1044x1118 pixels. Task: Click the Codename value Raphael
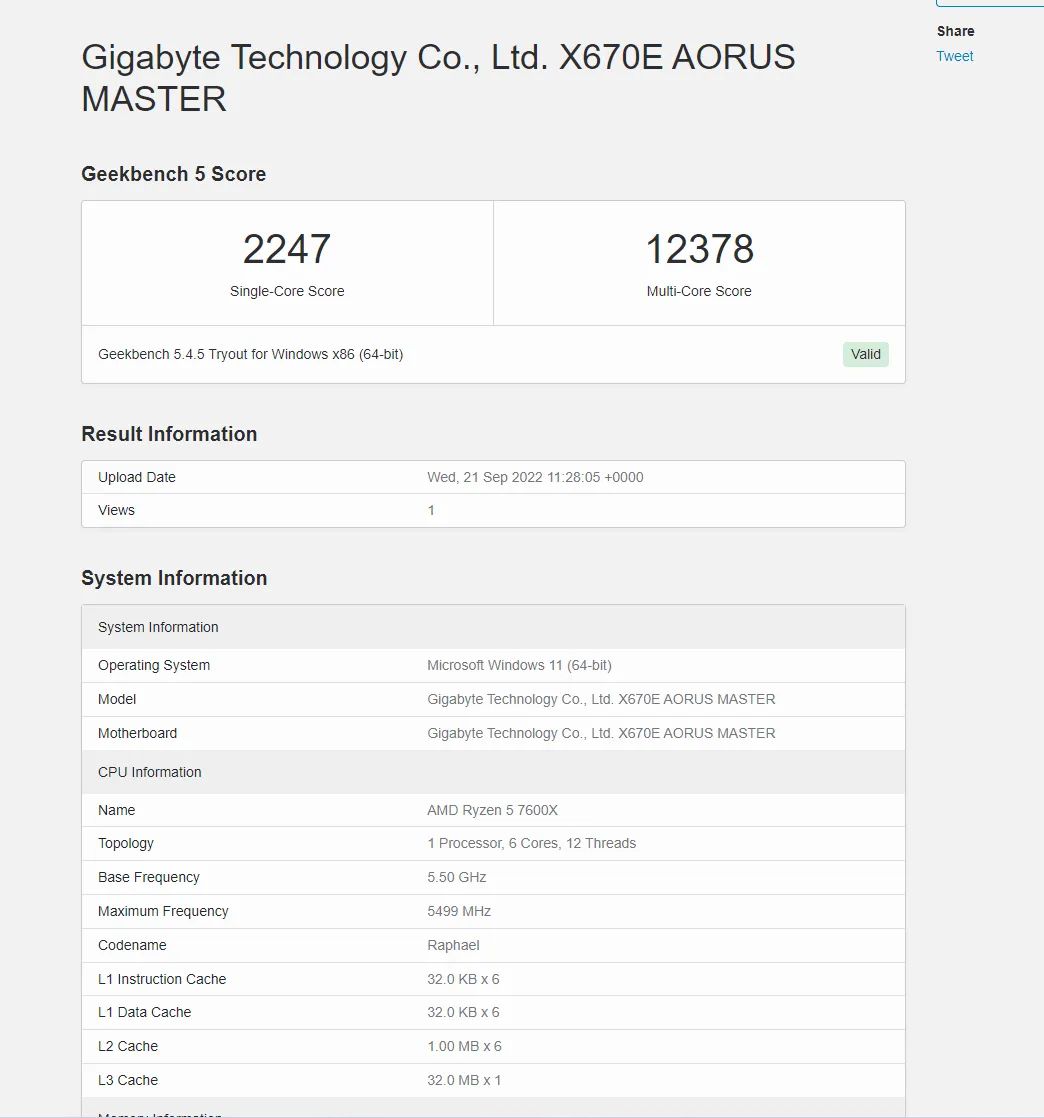pyautogui.click(x=453, y=945)
